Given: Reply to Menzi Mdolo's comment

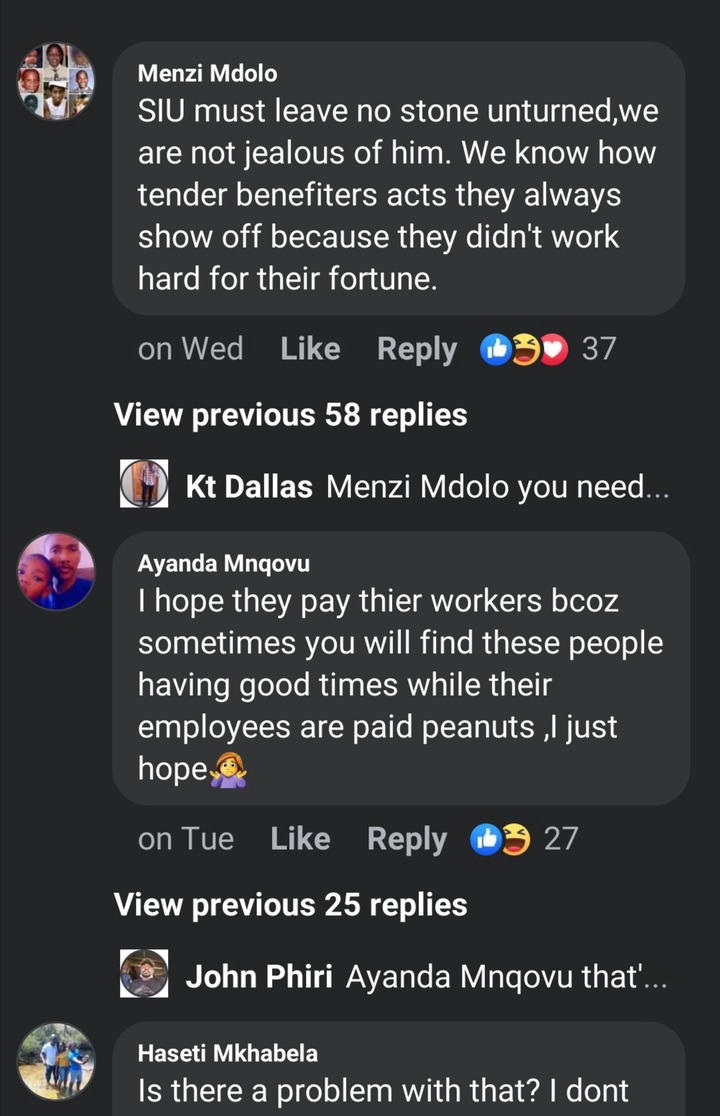Looking at the screenshot, I should 417,349.
